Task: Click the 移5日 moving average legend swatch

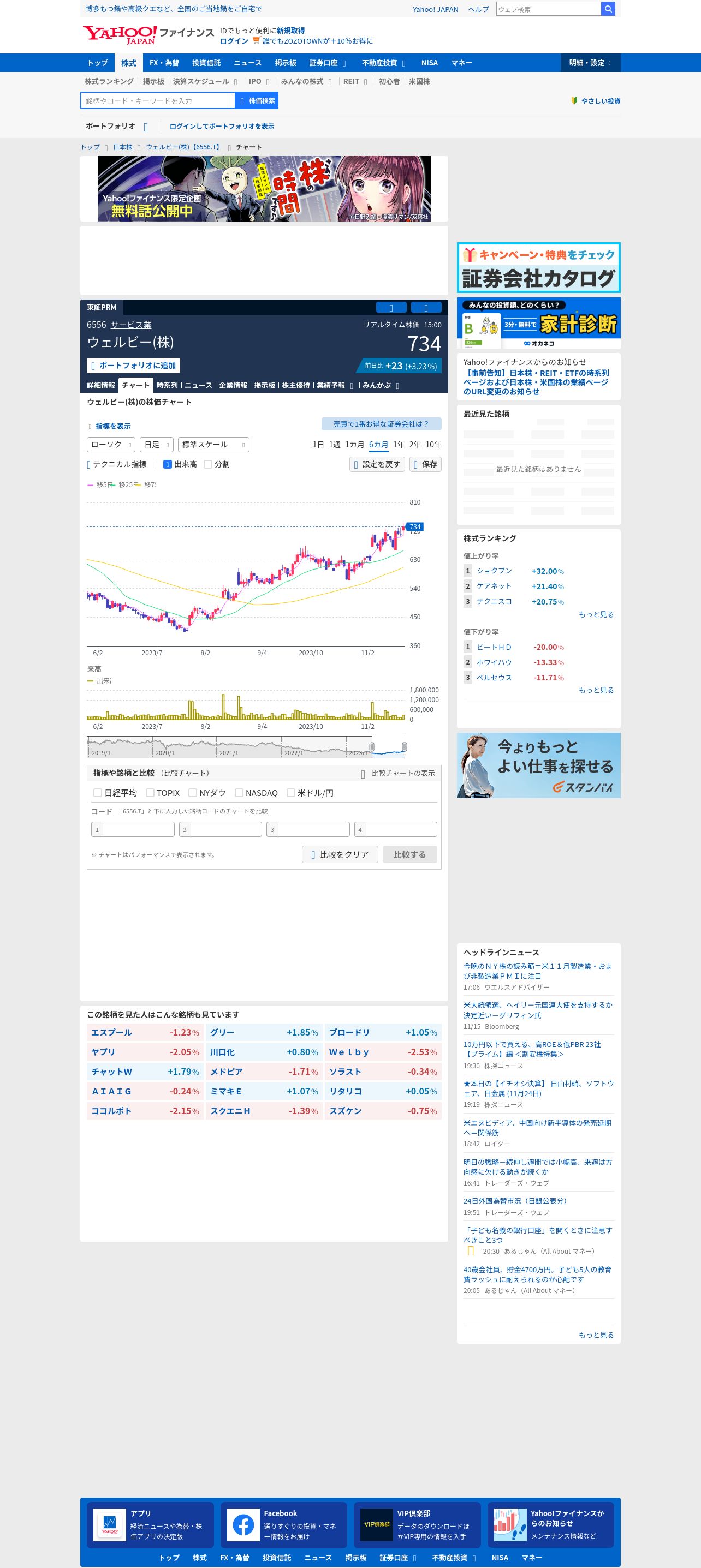Action: tap(90, 485)
